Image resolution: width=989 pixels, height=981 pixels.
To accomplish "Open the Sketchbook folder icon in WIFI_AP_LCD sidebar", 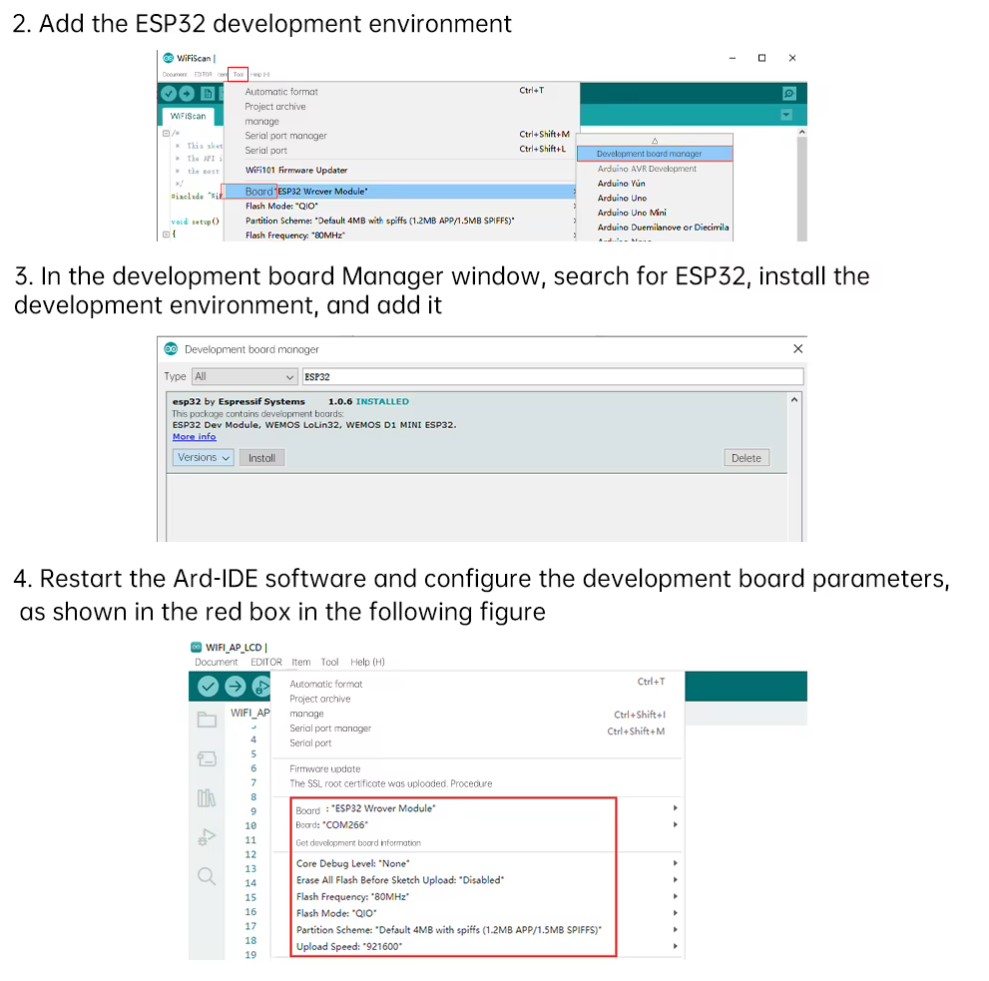I will tap(207, 719).
